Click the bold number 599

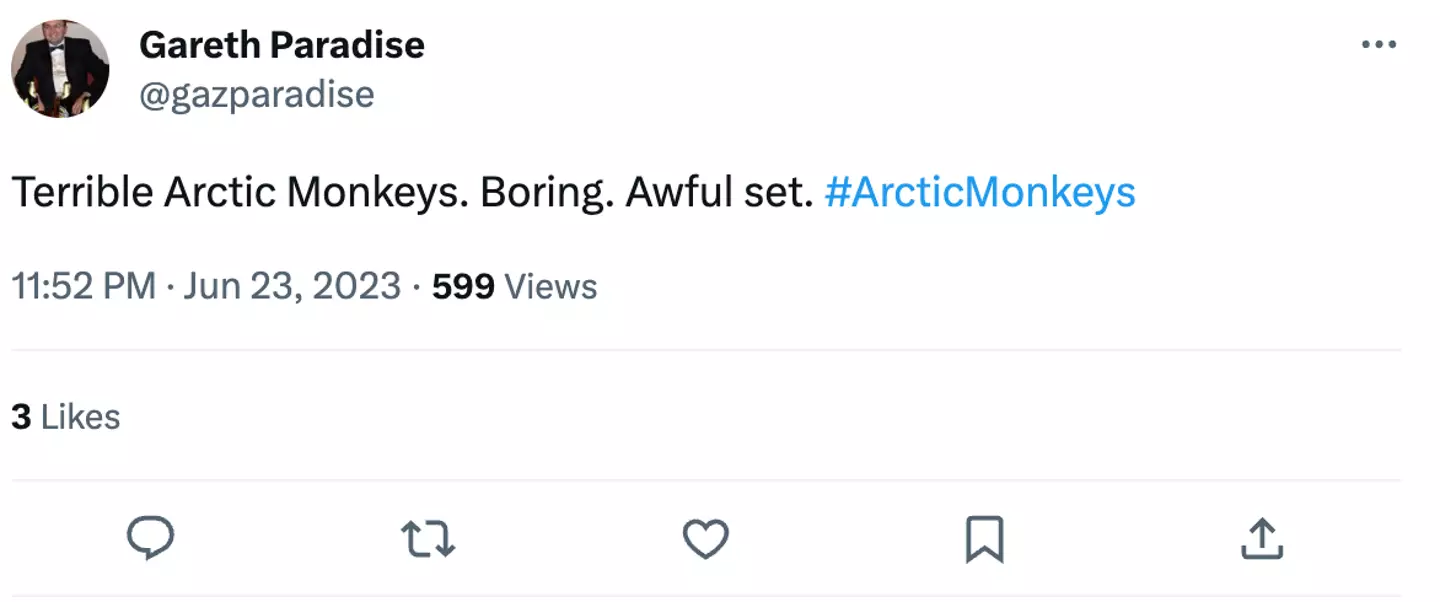tap(463, 287)
